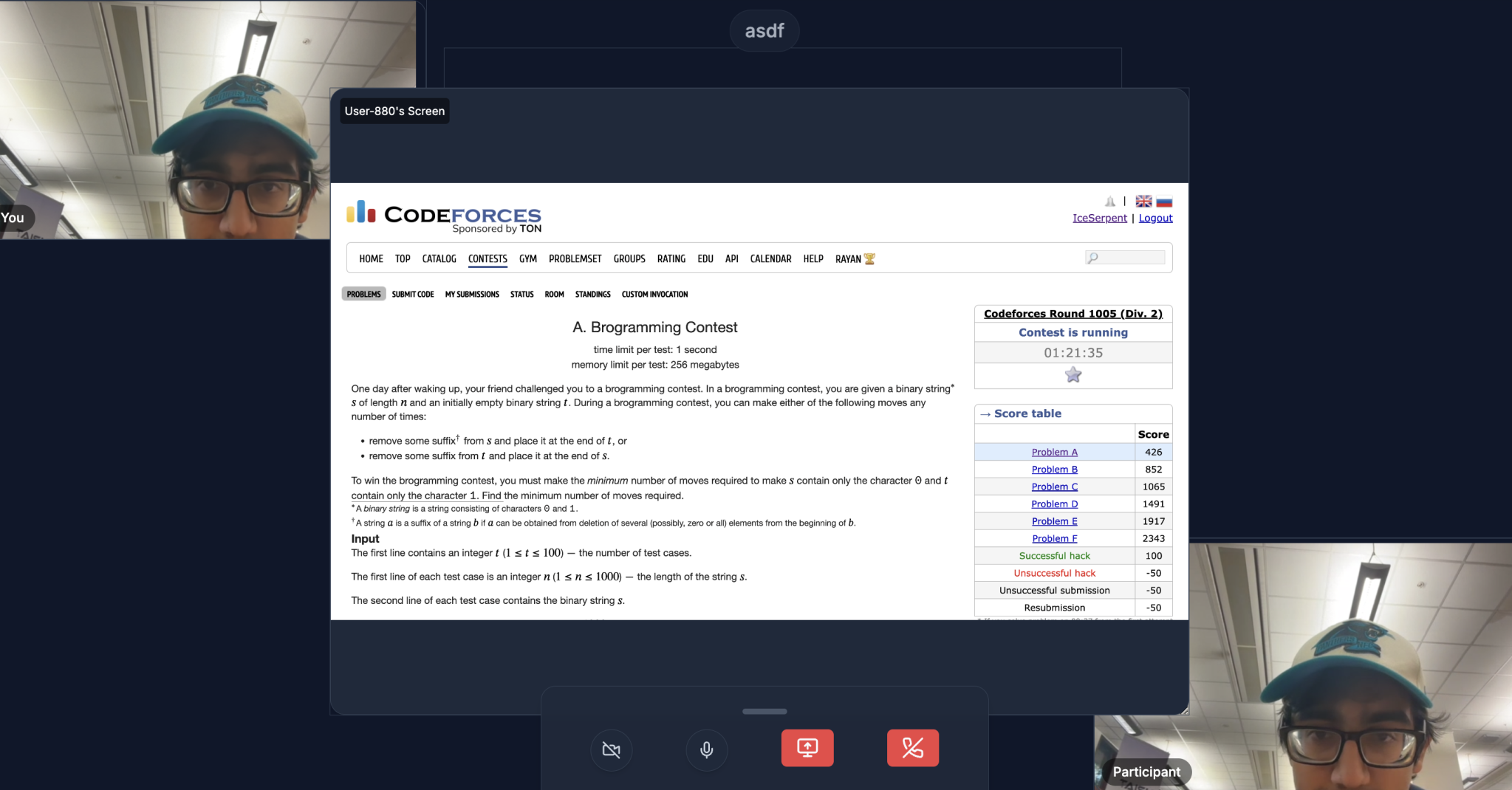Stop screen sharing with the red monitor button
The height and width of the screenshot is (790, 1512).
[x=807, y=748]
